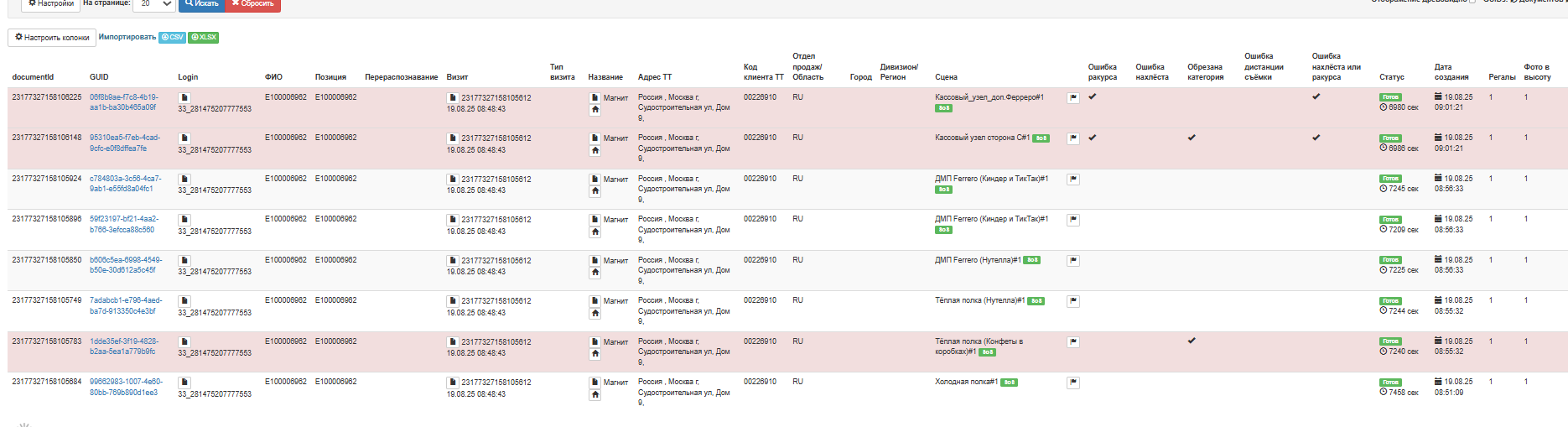Open 'На странице' page size dropdown

[154, 4]
